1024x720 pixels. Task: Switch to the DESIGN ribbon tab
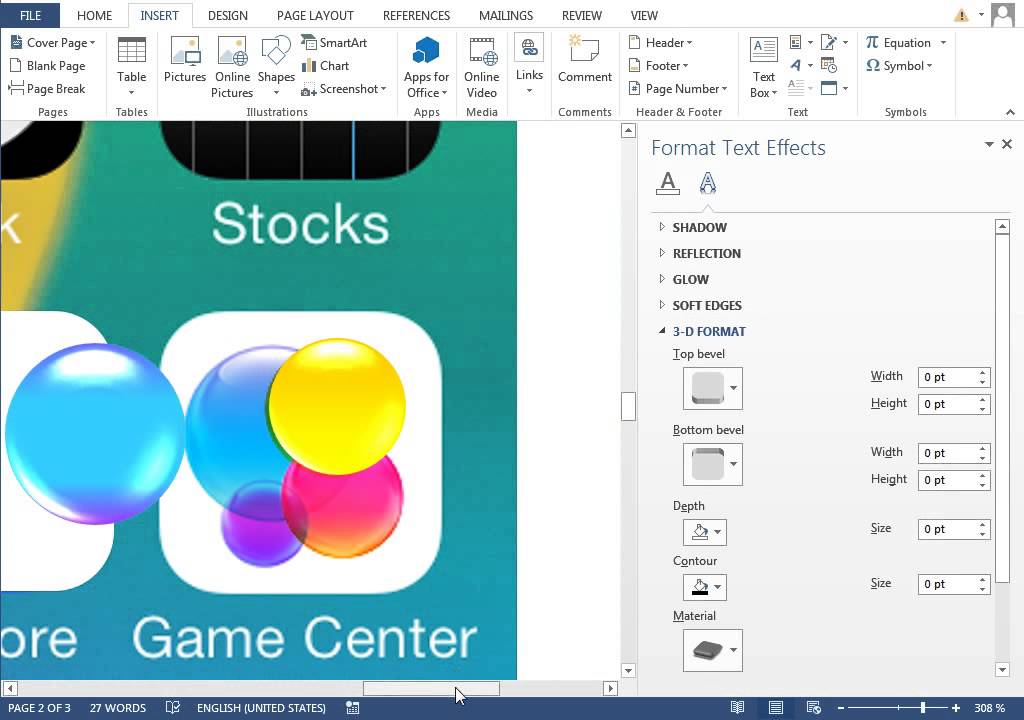(227, 15)
